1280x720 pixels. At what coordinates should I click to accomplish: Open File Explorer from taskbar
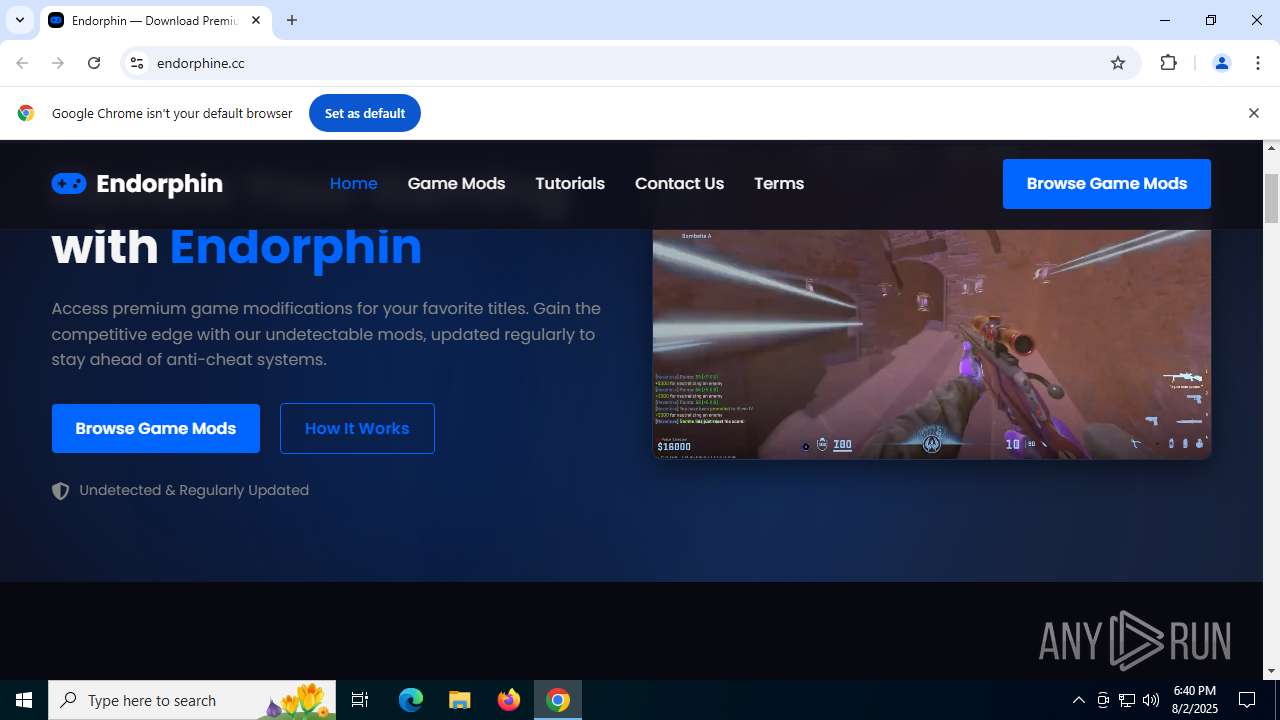[460, 700]
